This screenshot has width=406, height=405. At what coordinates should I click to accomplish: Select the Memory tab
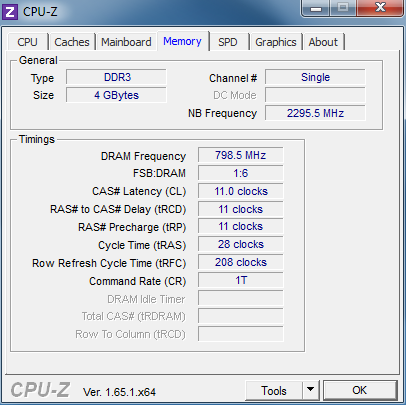tap(182, 41)
